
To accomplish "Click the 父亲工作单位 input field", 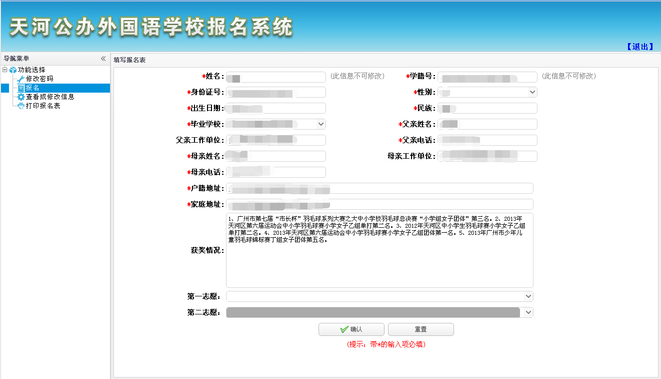I will click(x=276, y=140).
